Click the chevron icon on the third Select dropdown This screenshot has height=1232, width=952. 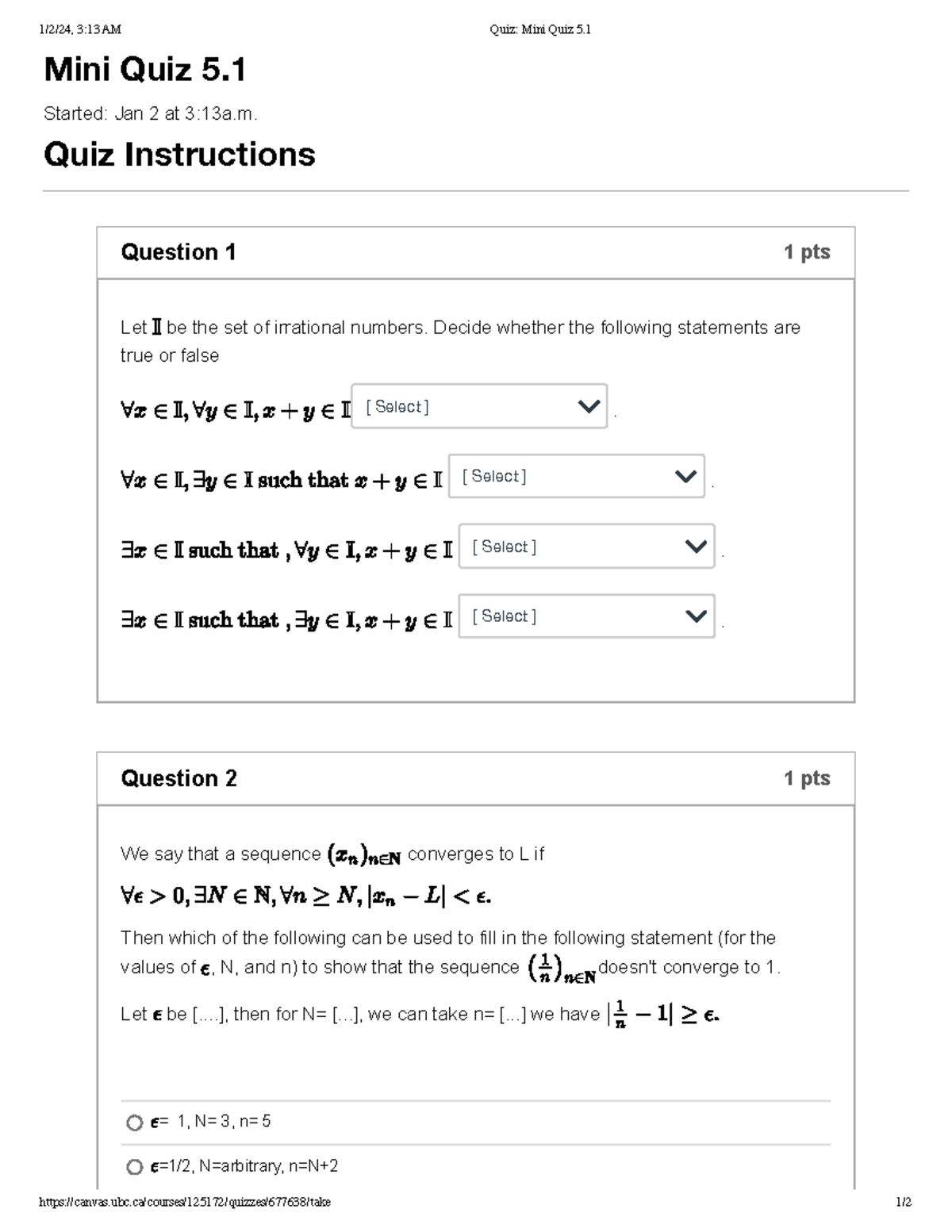[x=695, y=546]
